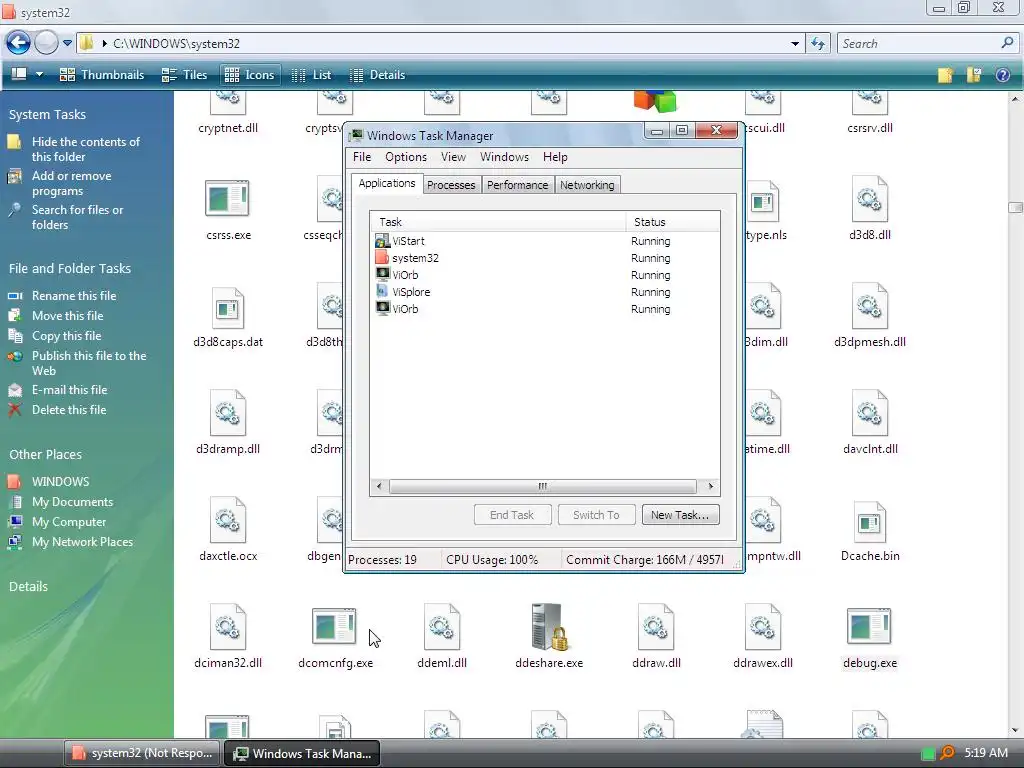1024x768 pixels.
Task: Select ddeshare.exe server icon
Action: click(x=549, y=627)
